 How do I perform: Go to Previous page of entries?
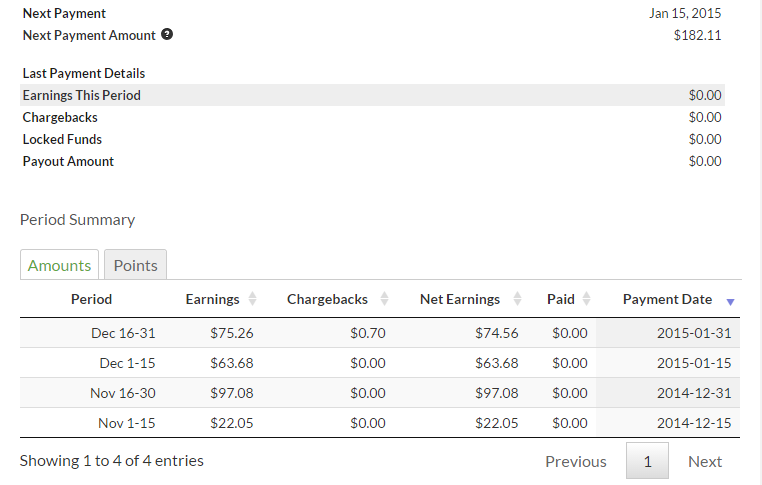575,461
